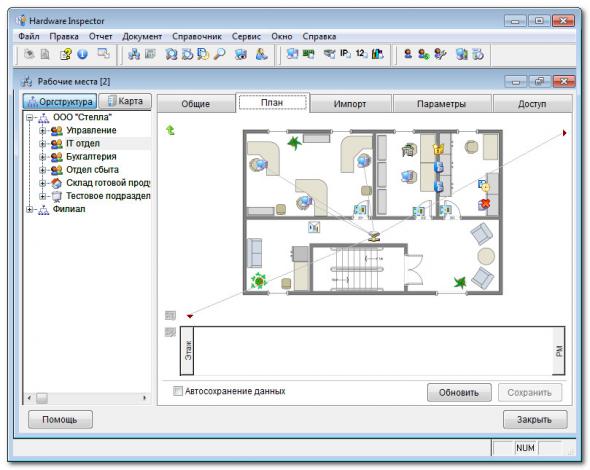Image resolution: width=590 pixels, height=470 pixels.
Task: Click the Обновить button
Action: tap(459, 392)
